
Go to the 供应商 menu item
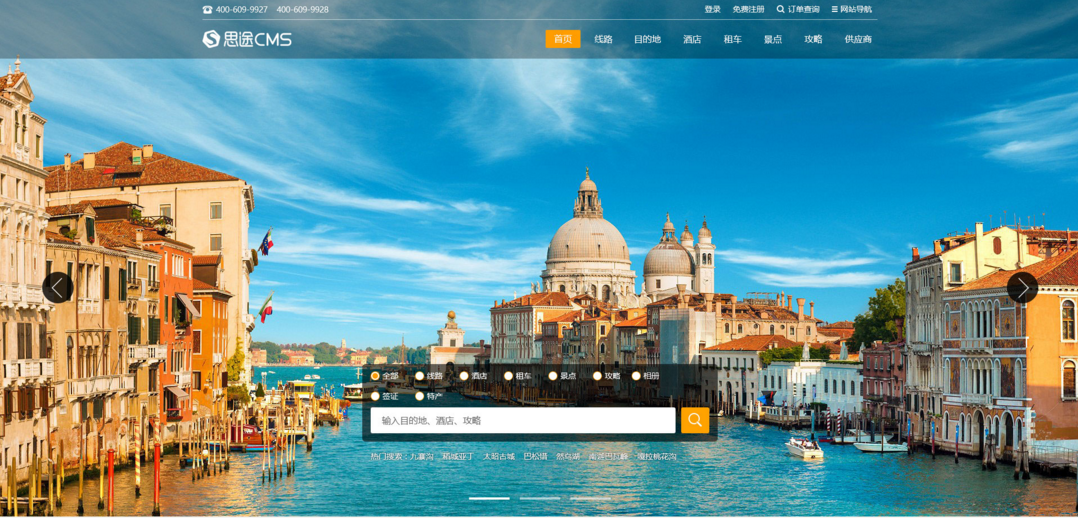(857, 39)
